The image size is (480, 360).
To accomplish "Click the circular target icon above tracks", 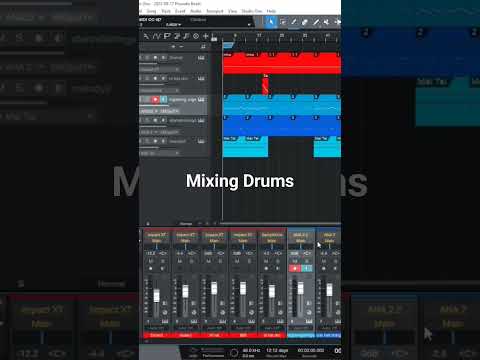I will [x=196, y=36].
